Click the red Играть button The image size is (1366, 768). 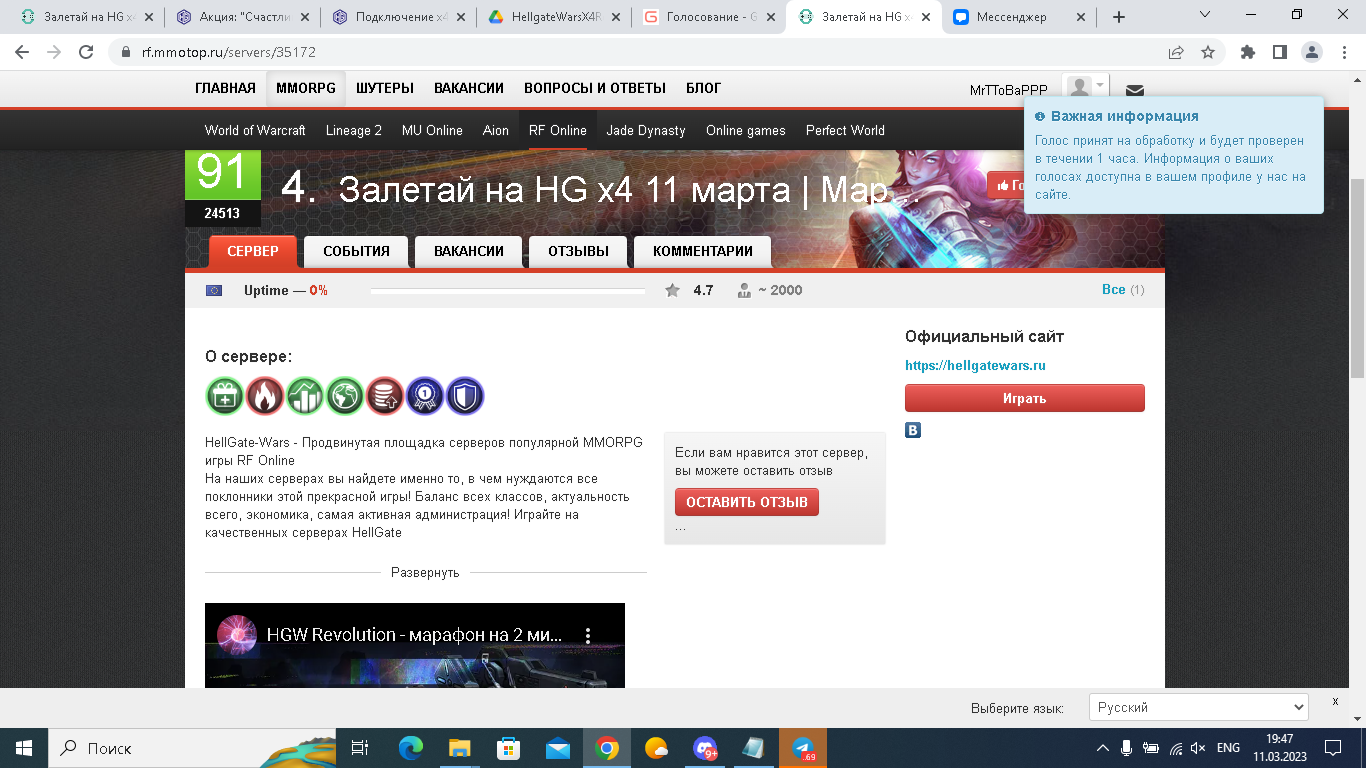[1025, 398]
